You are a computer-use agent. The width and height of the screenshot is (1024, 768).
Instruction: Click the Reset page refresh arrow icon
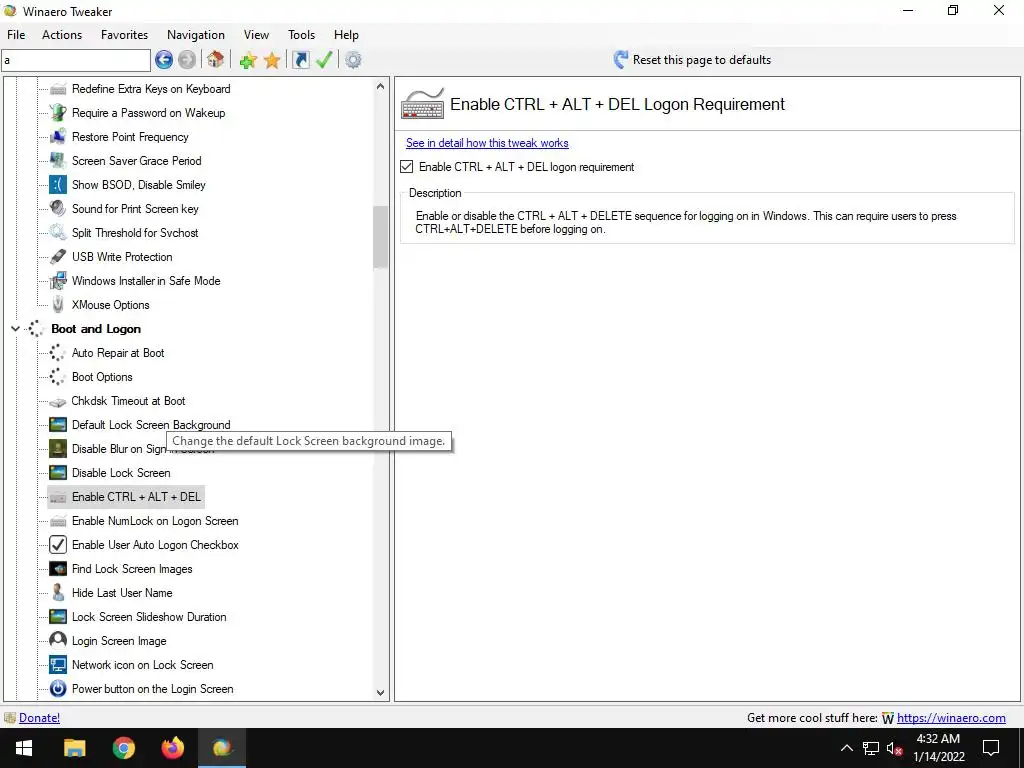click(x=620, y=60)
